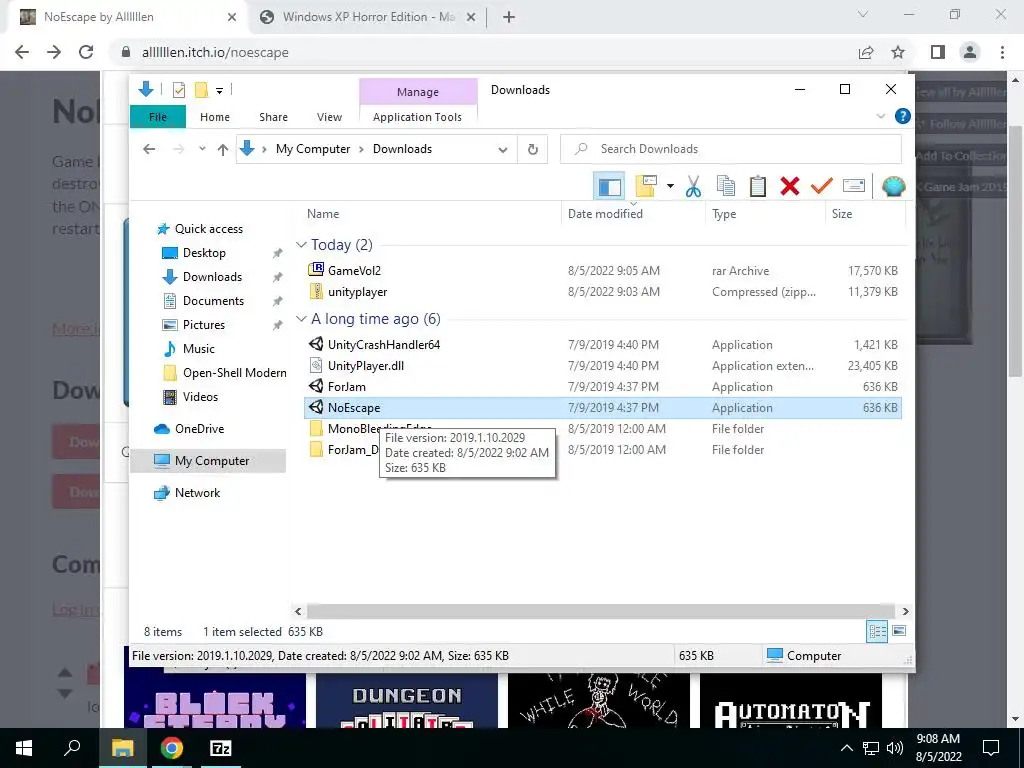Select the unityplayer zip file
1024x768 pixels.
coord(357,292)
